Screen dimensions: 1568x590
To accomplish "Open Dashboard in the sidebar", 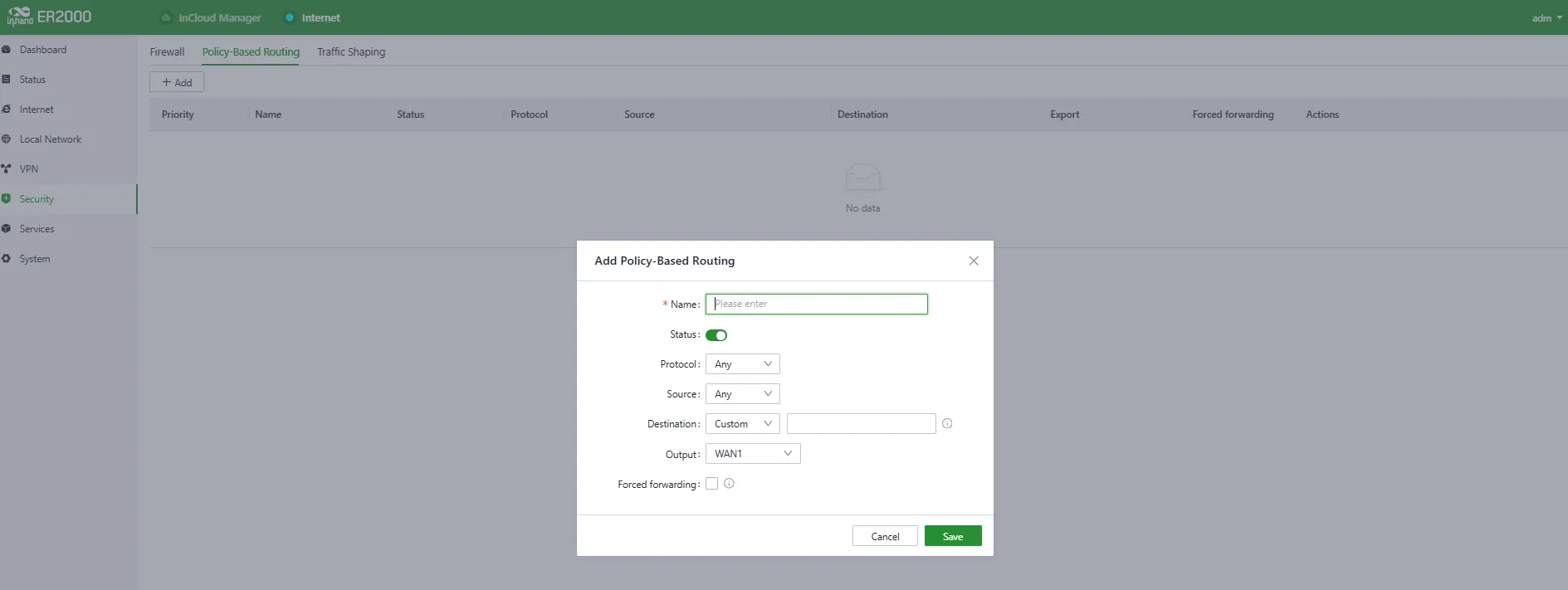I will [68, 50].
